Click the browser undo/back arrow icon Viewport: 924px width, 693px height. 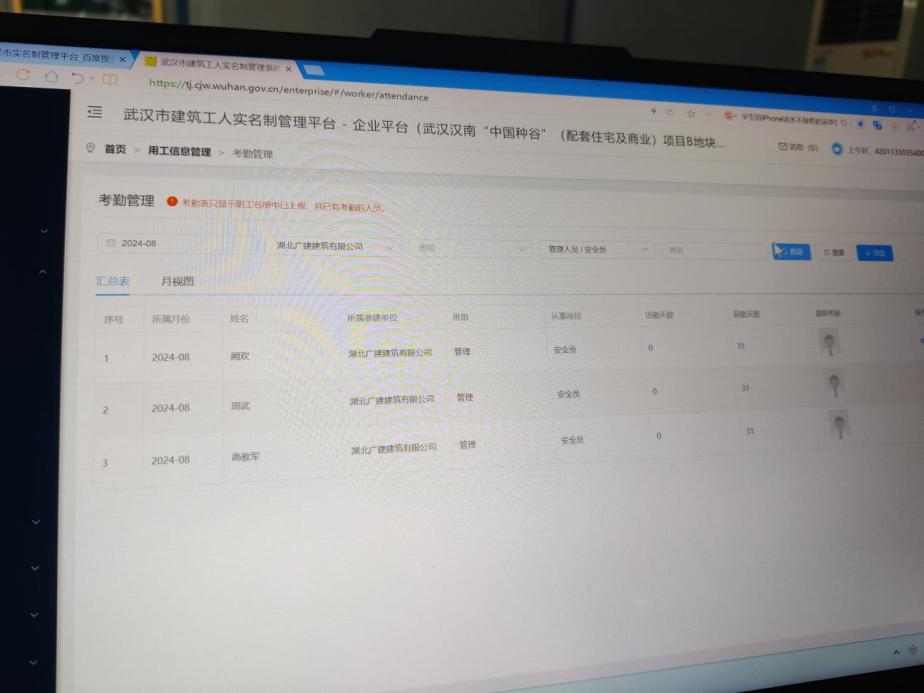78,77
